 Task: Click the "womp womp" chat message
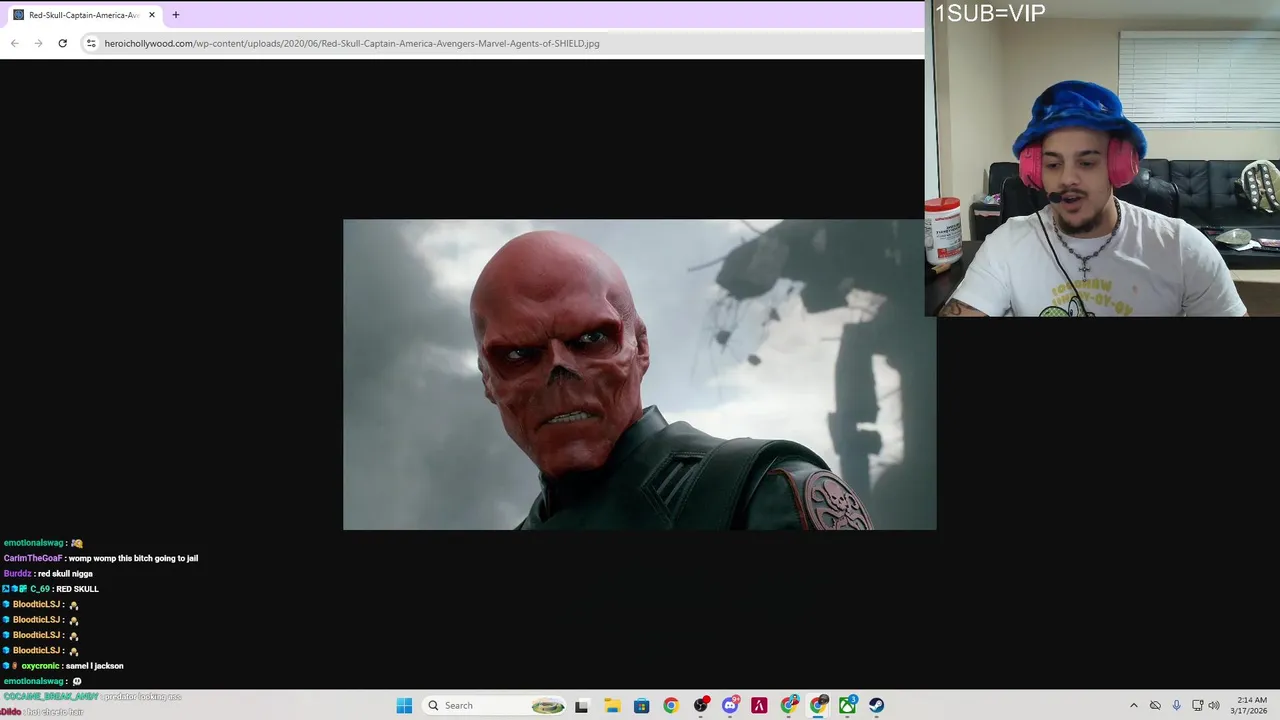point(133,558)
